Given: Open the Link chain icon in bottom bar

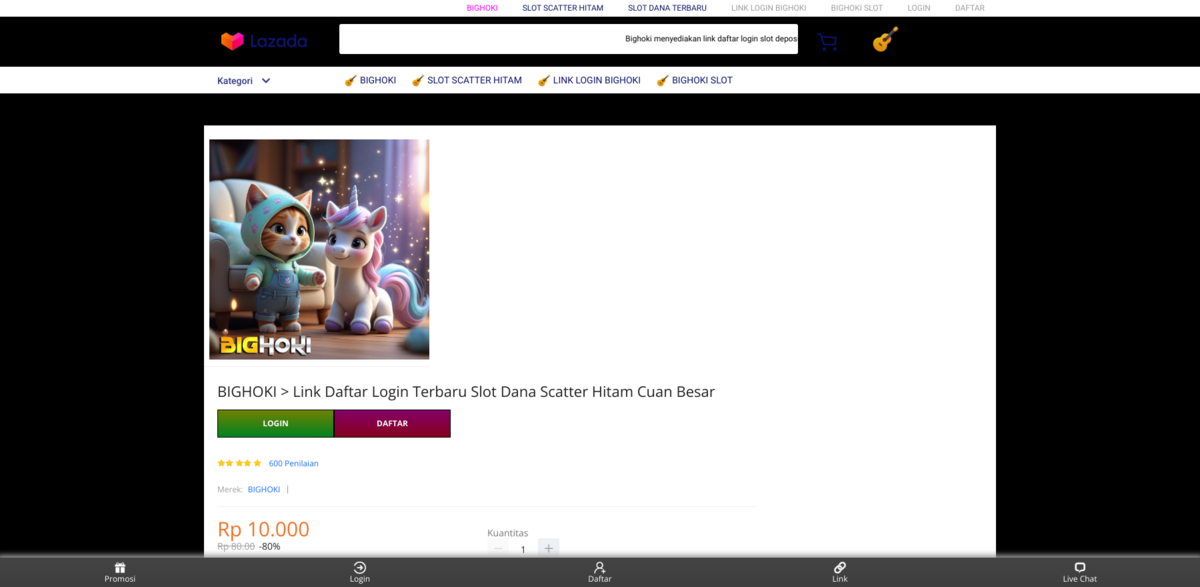Looking at the screenshot, I should [840, 568].
